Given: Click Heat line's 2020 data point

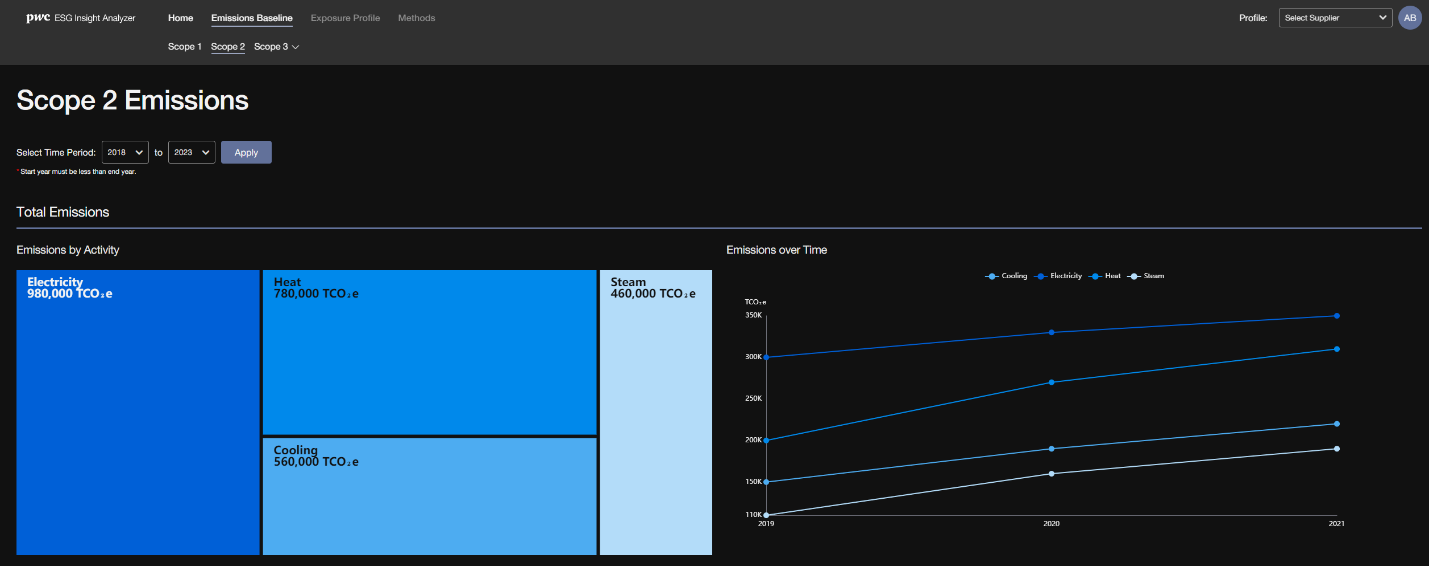Looking at the screenshot, I should (x=1051, y=382).
